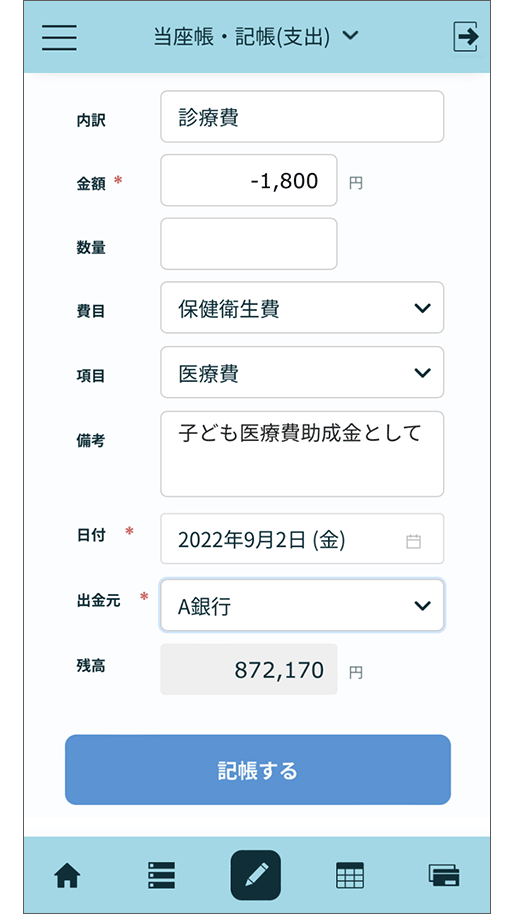Click the 金額 field showing -1,800
This screenshot has width=514, height=914.
pos(249,180)
